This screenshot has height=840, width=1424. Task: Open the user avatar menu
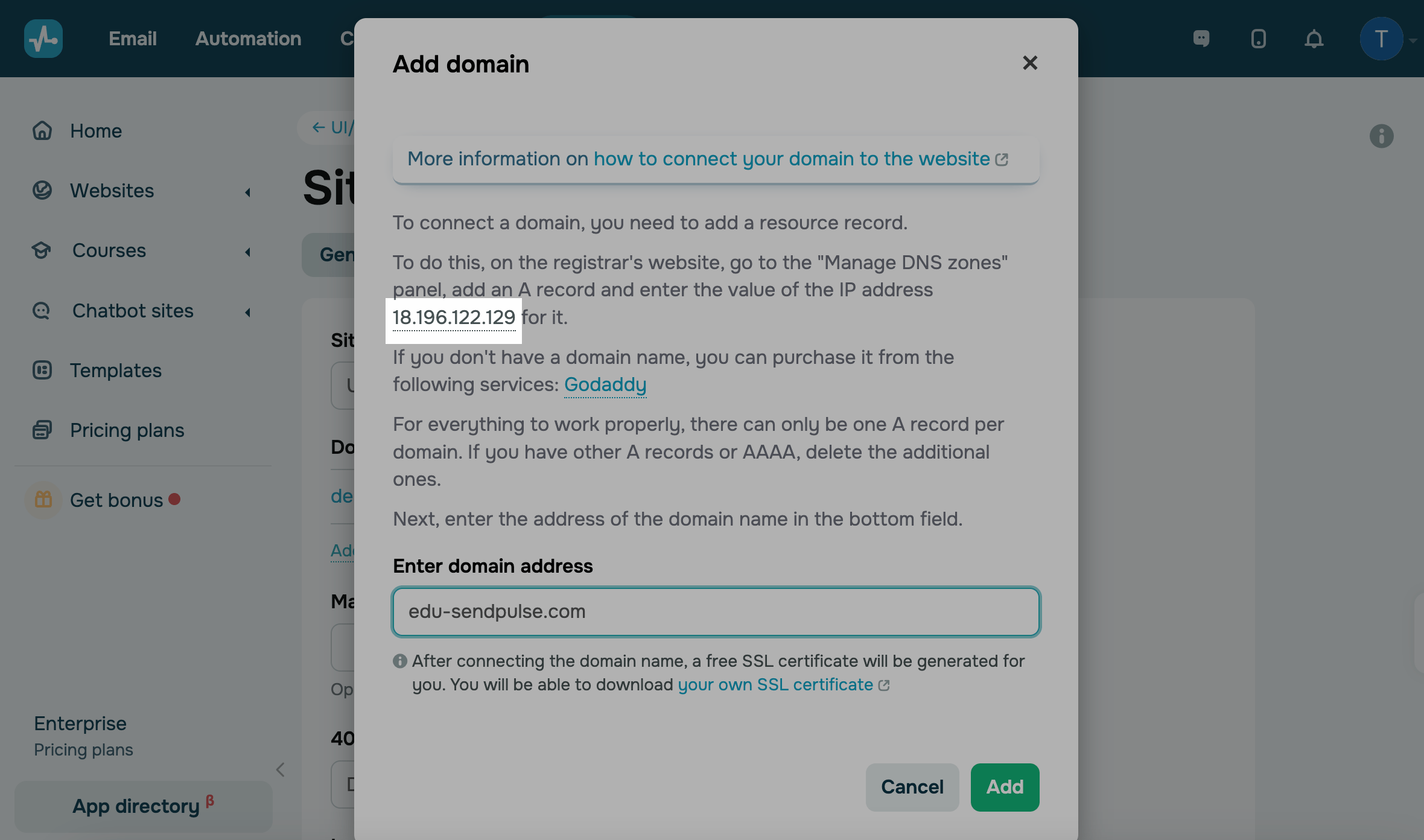1381,39
